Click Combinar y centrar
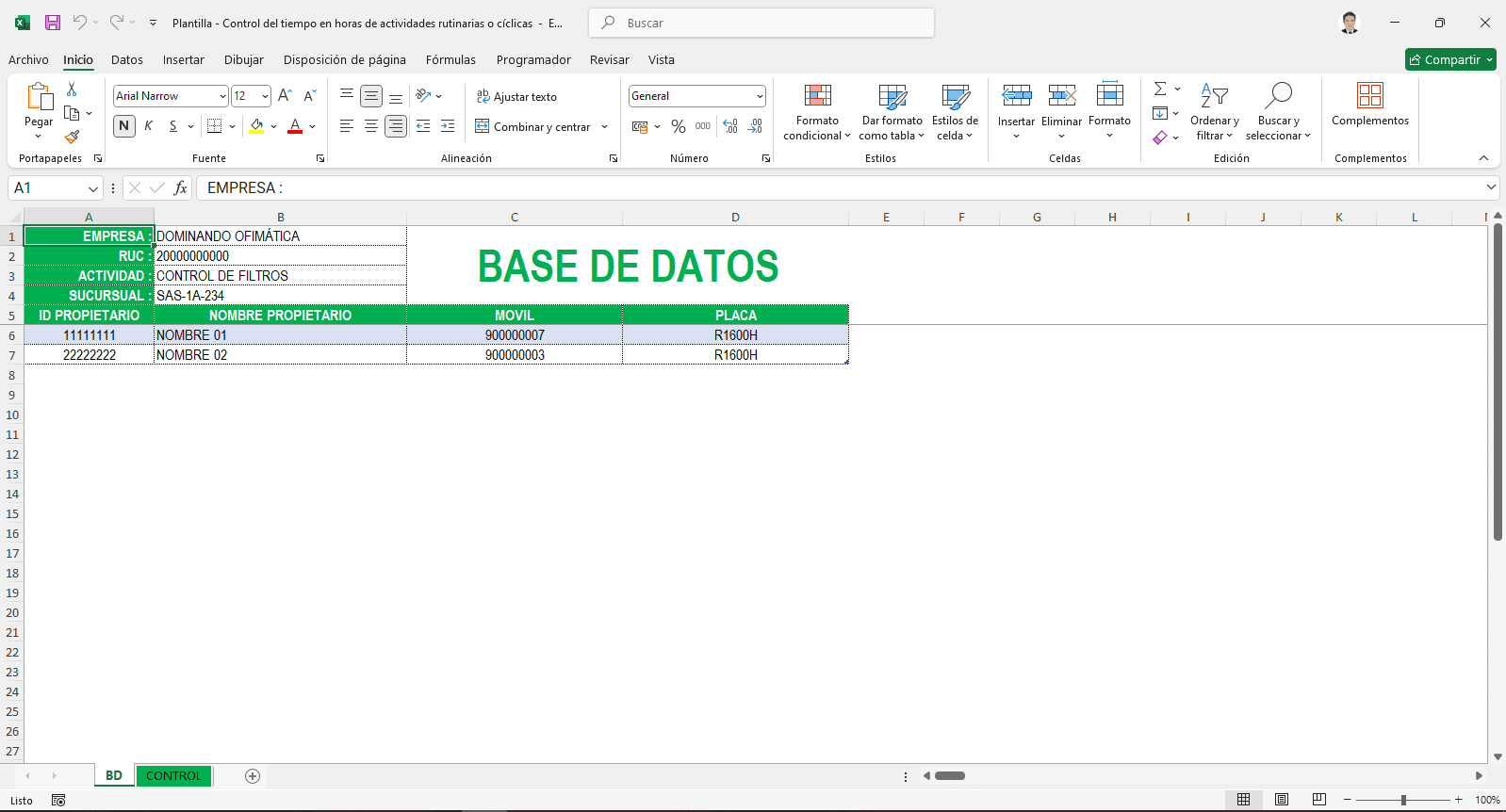 (x=533, y=126)
